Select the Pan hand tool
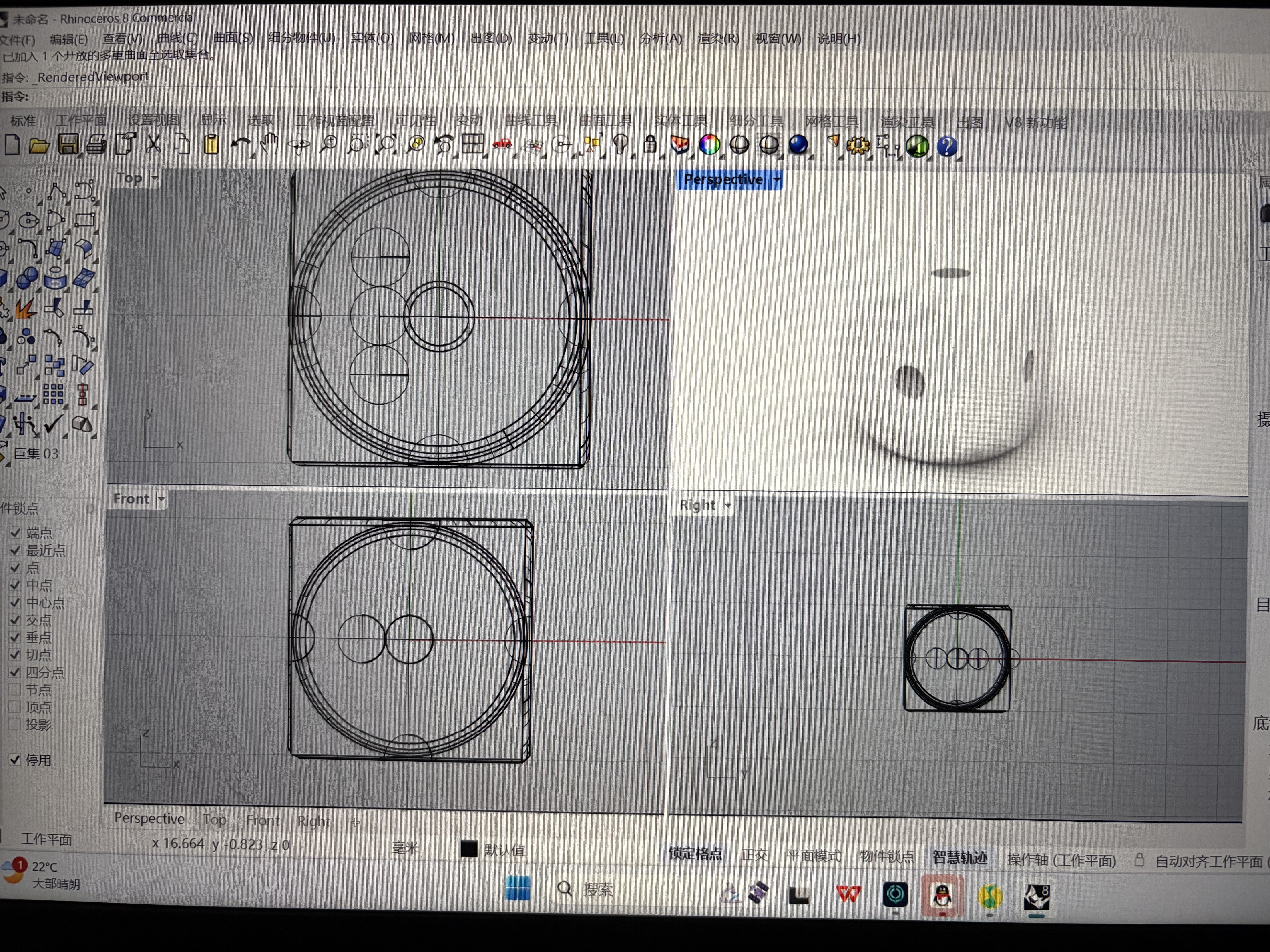This screenshot has height=952, width=1270. [x=269, y=144]
